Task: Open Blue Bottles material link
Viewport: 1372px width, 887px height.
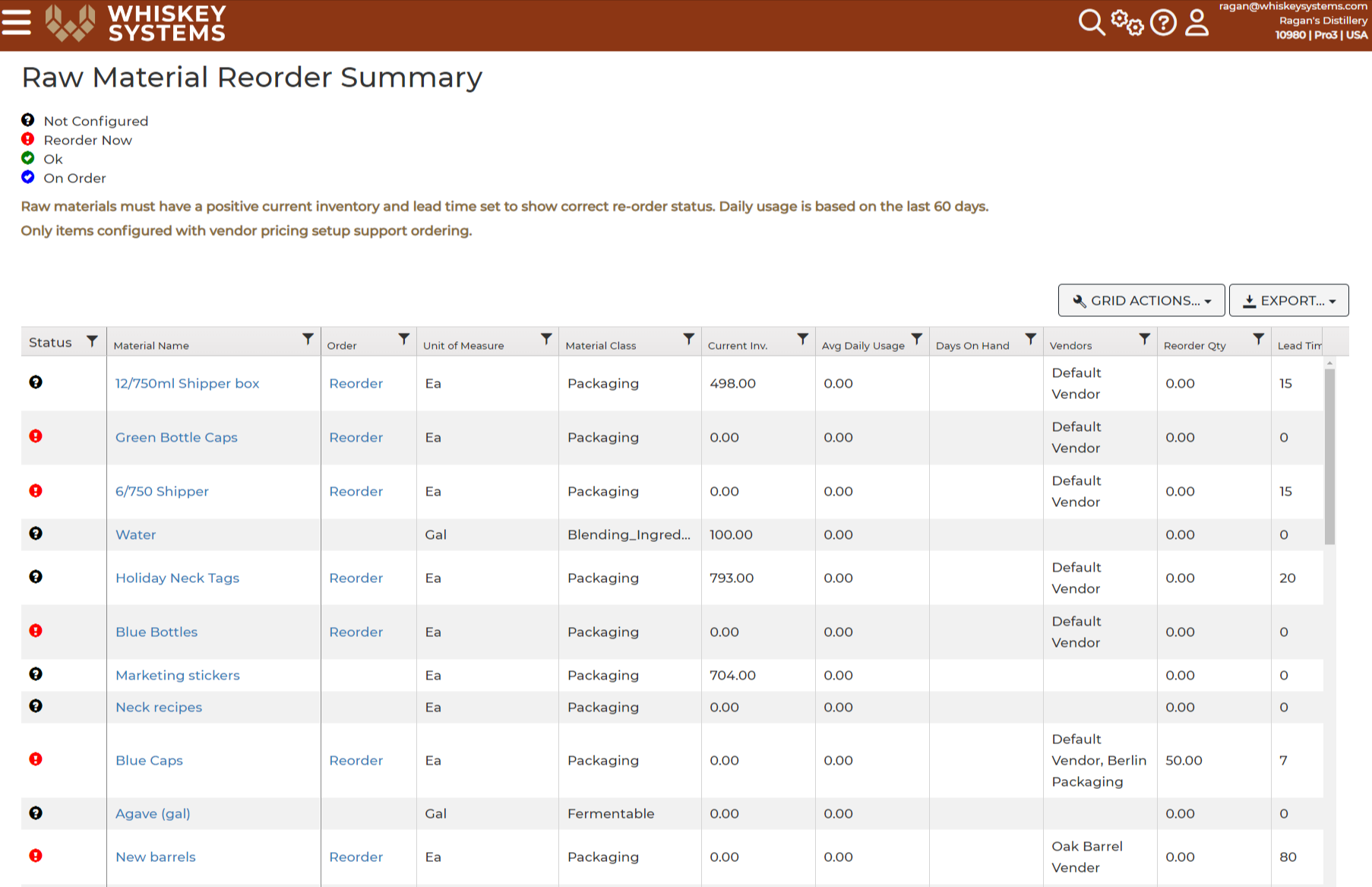Action: [x=156, y=632]
